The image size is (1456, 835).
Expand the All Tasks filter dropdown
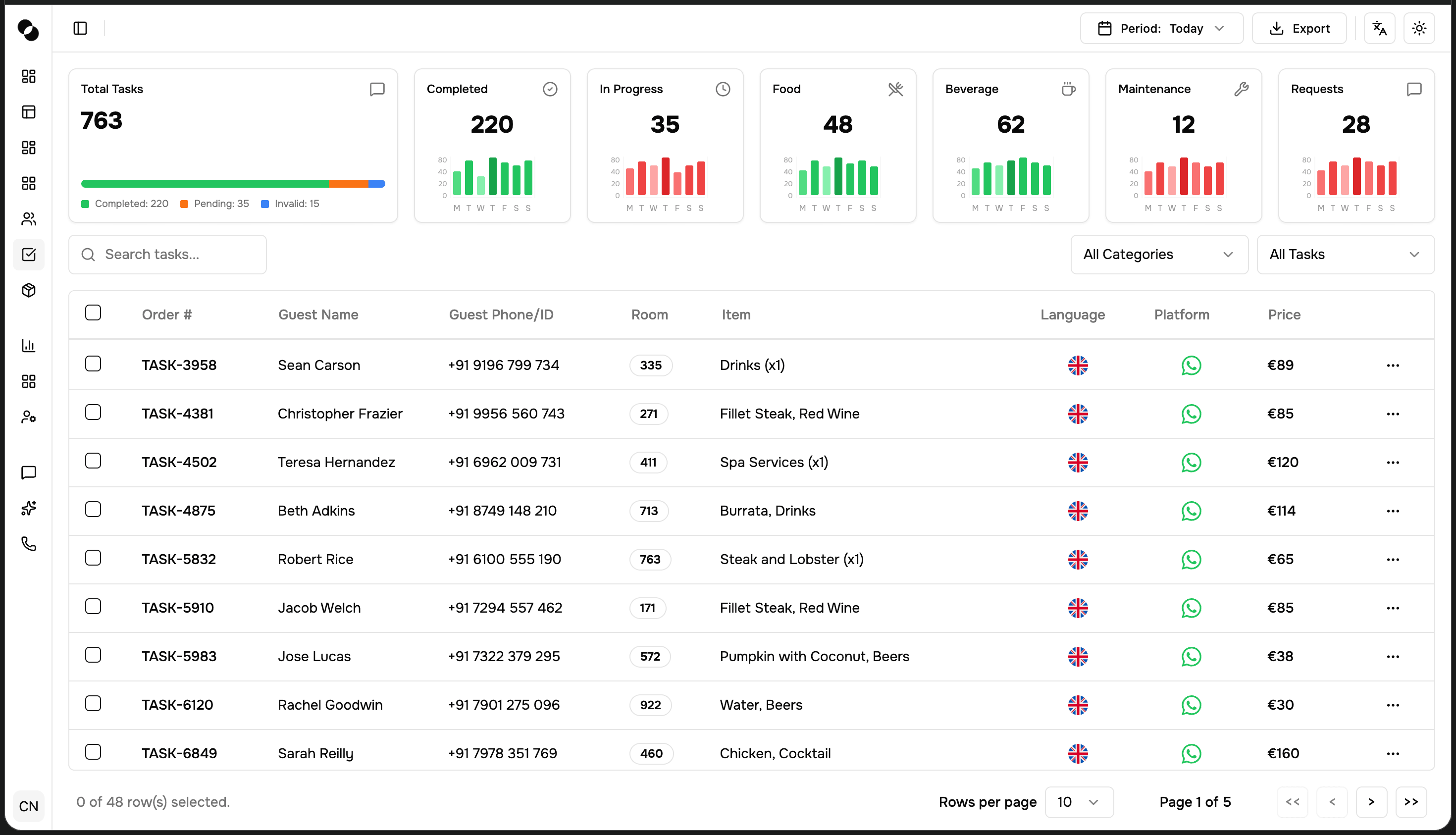pyautogui.click(x=1346, y=254)
